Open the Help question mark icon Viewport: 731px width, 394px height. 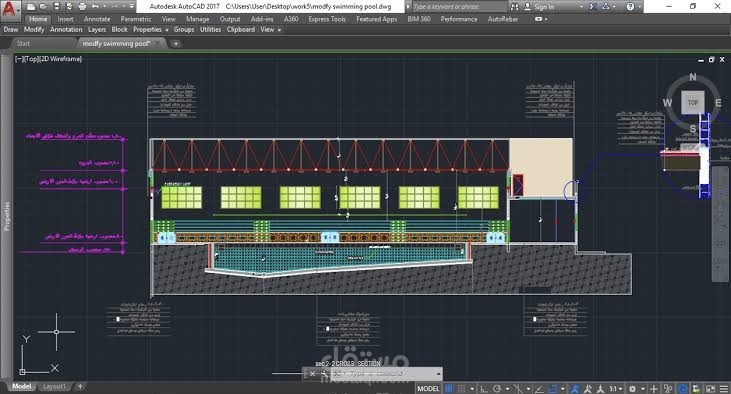[x=630, y=7]
